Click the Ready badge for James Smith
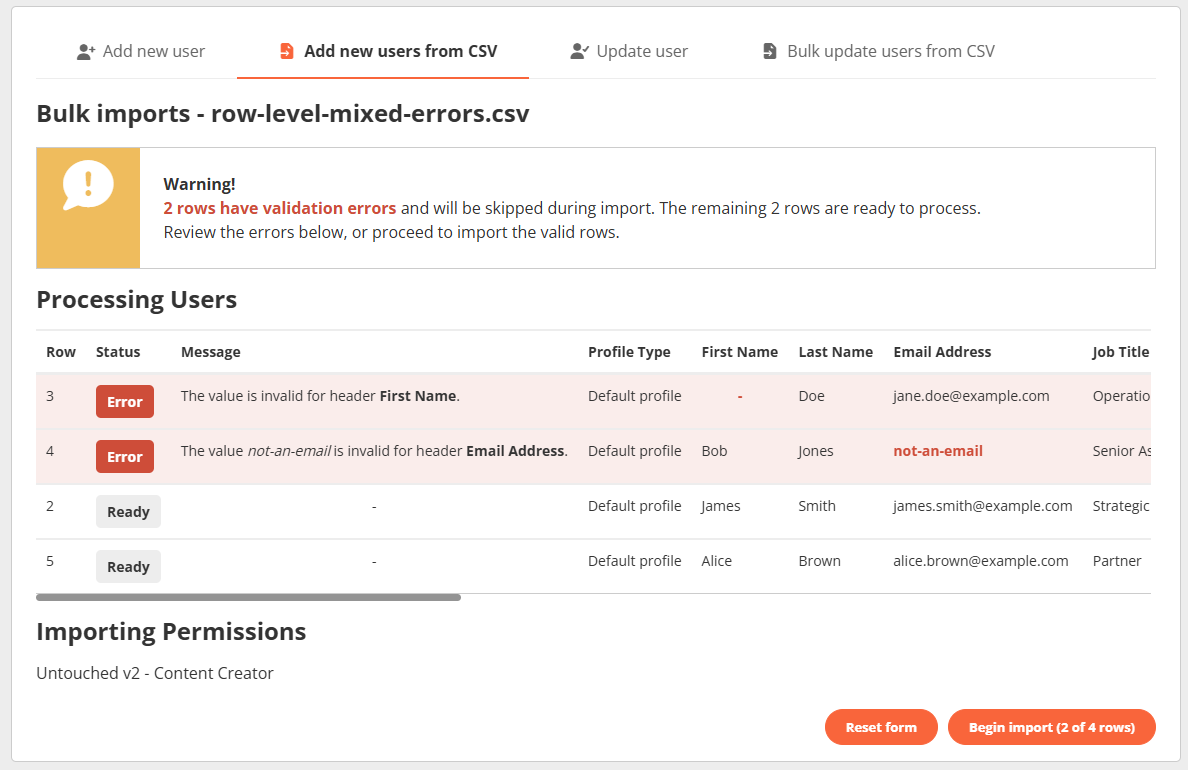This screenshot has width=1188, height=770. (x=128, y=512)
